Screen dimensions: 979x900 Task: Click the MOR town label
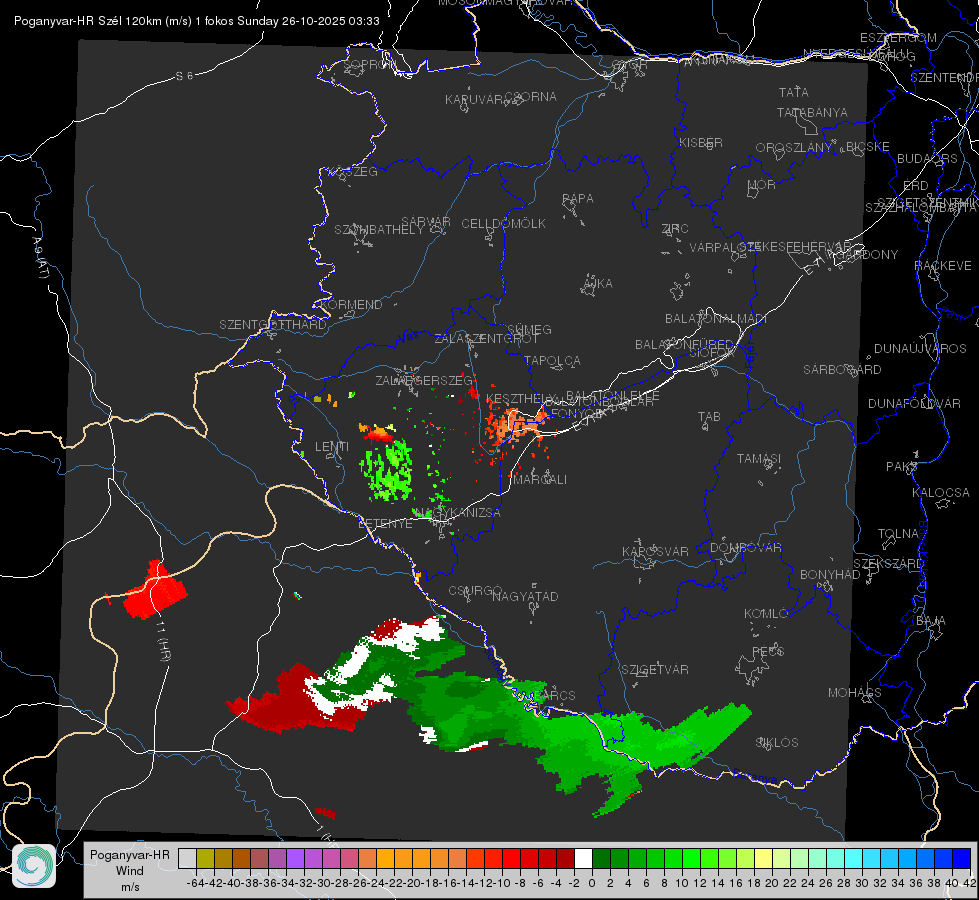[762, 185]
